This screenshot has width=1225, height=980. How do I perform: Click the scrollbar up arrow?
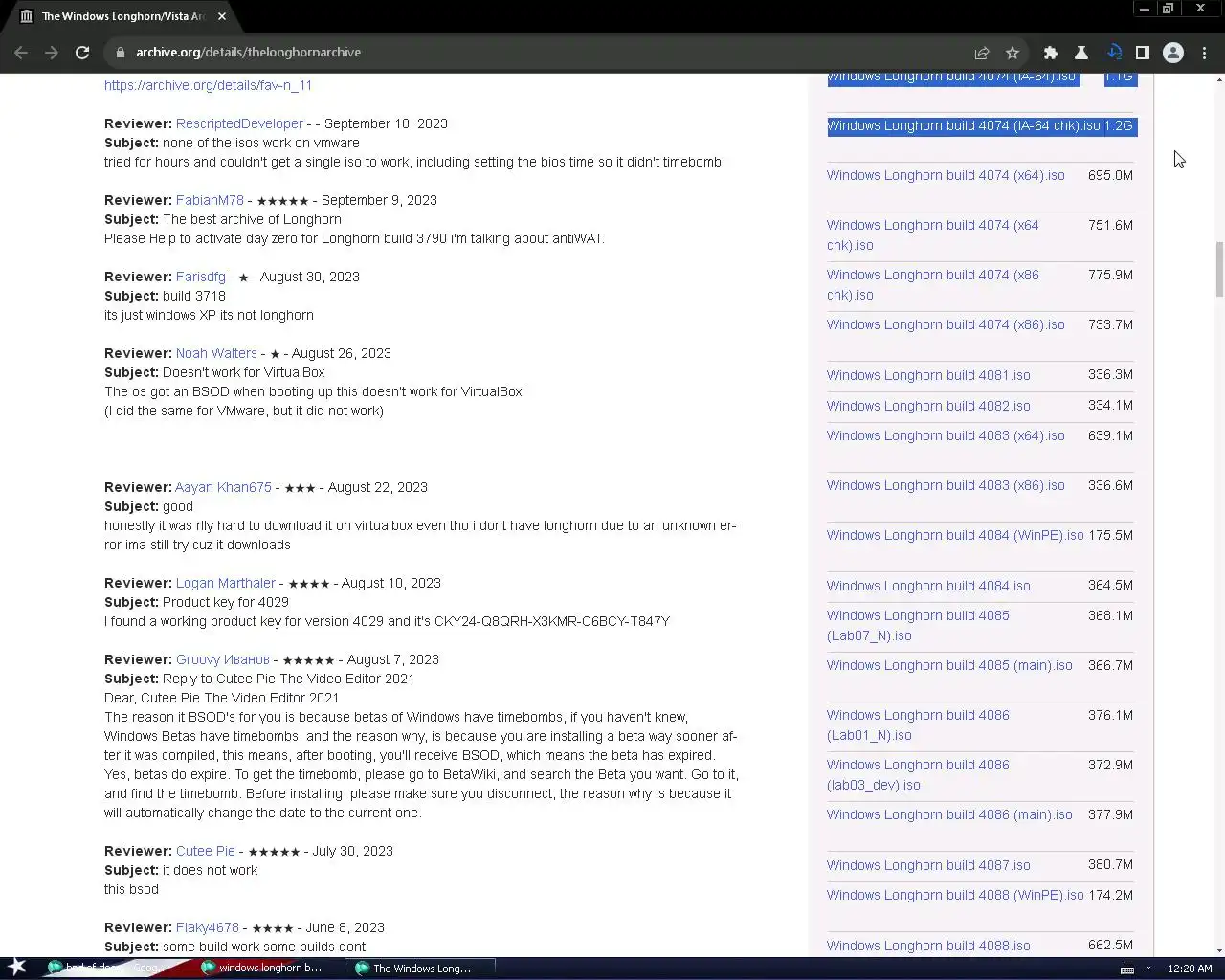[x=1218, y=80]
